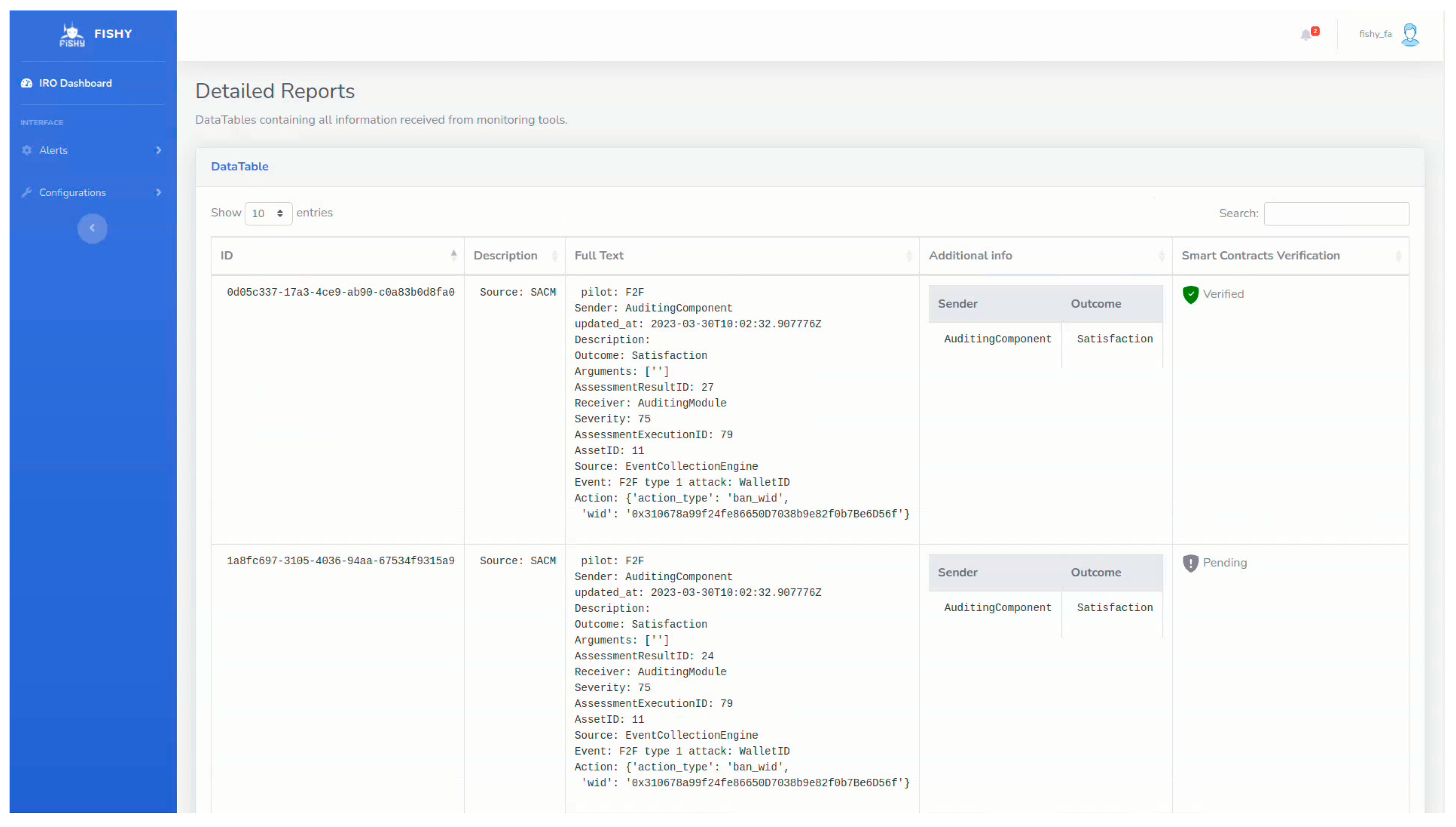The image size is (1456, 827).
Task: Collapse the sidebar with round toggle
Action: coord(92,228)
